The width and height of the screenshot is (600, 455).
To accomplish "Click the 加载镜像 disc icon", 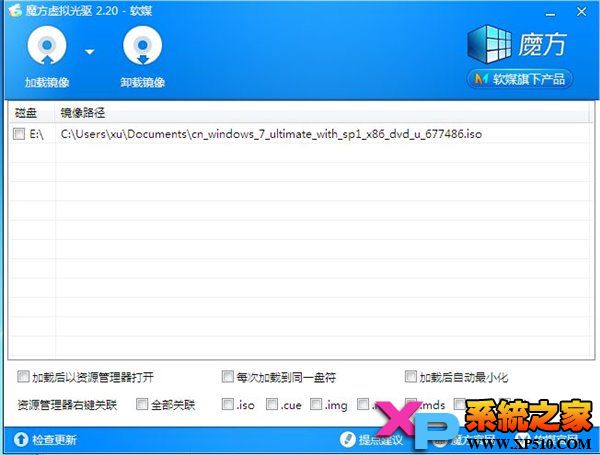I will (x=47, y=46).
